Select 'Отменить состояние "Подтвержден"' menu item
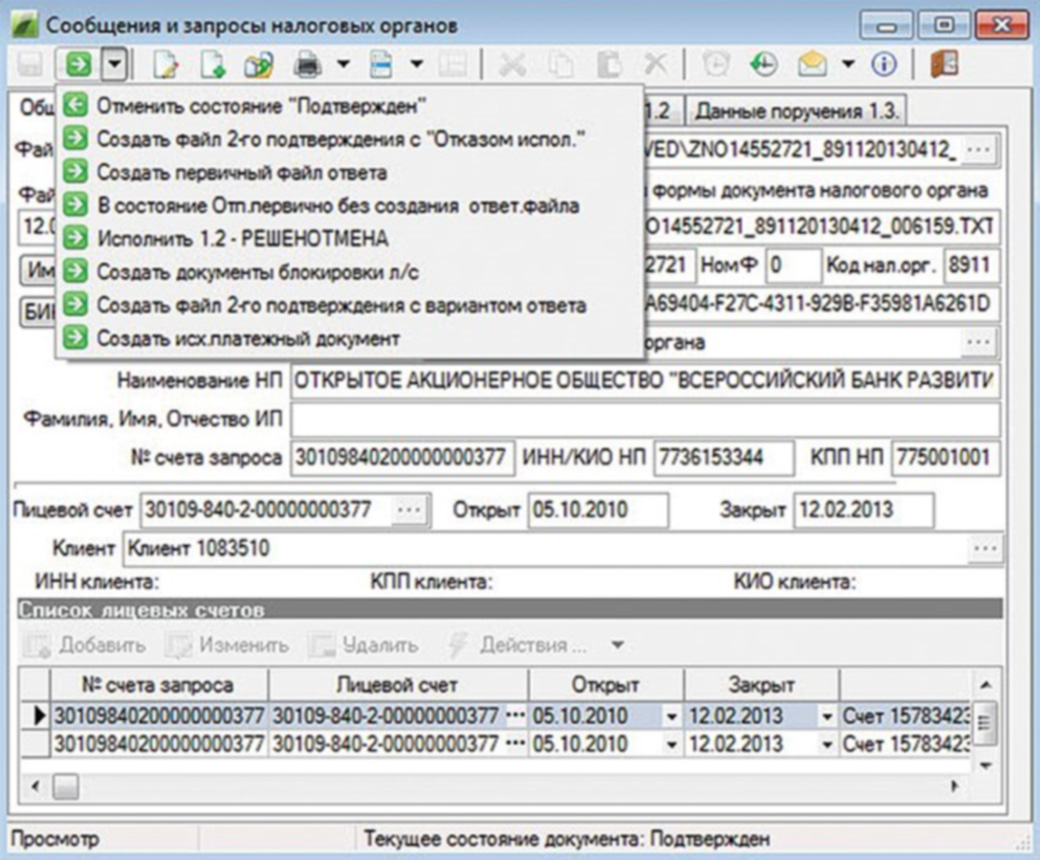1040x860 pixels. (x=260, y=107)
